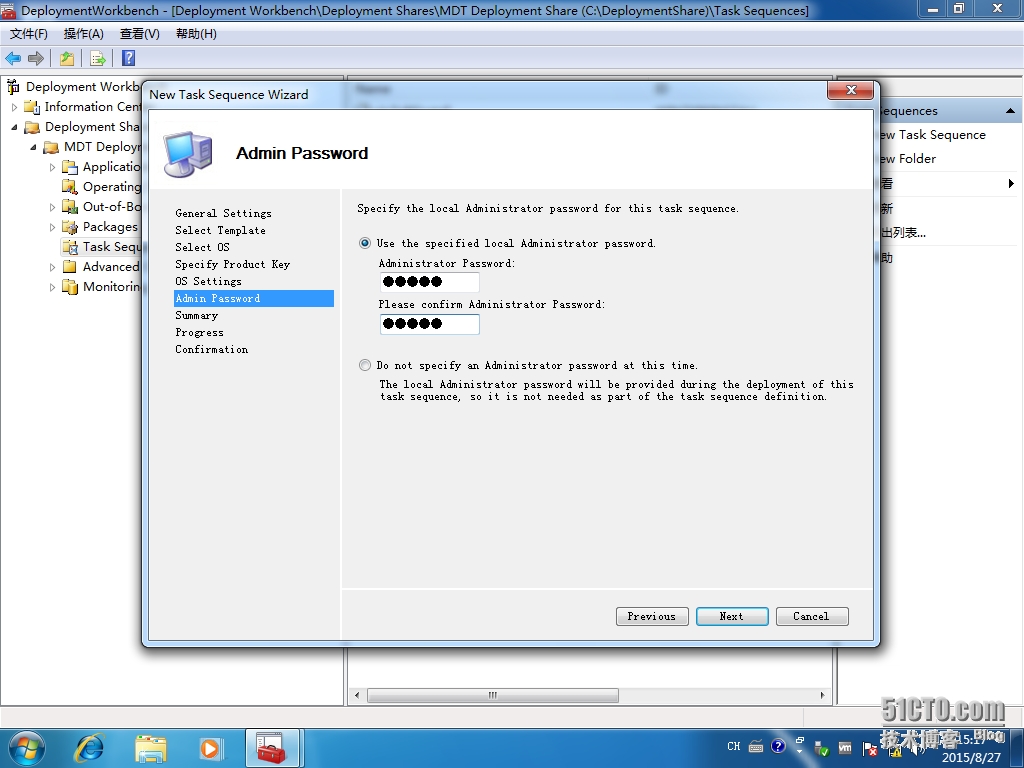Click the Select OS wizard step
The width and height of the screenshot is (1024, 768).
pyautogui.click(x=202, y=248)
